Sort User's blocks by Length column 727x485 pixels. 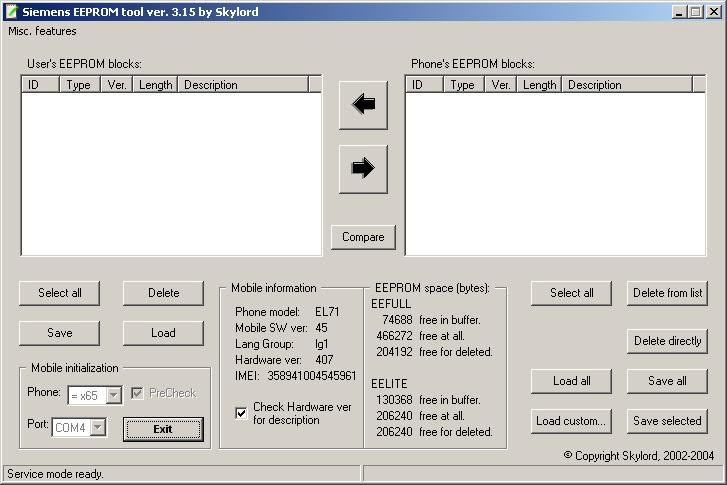(x=155, y=85)
